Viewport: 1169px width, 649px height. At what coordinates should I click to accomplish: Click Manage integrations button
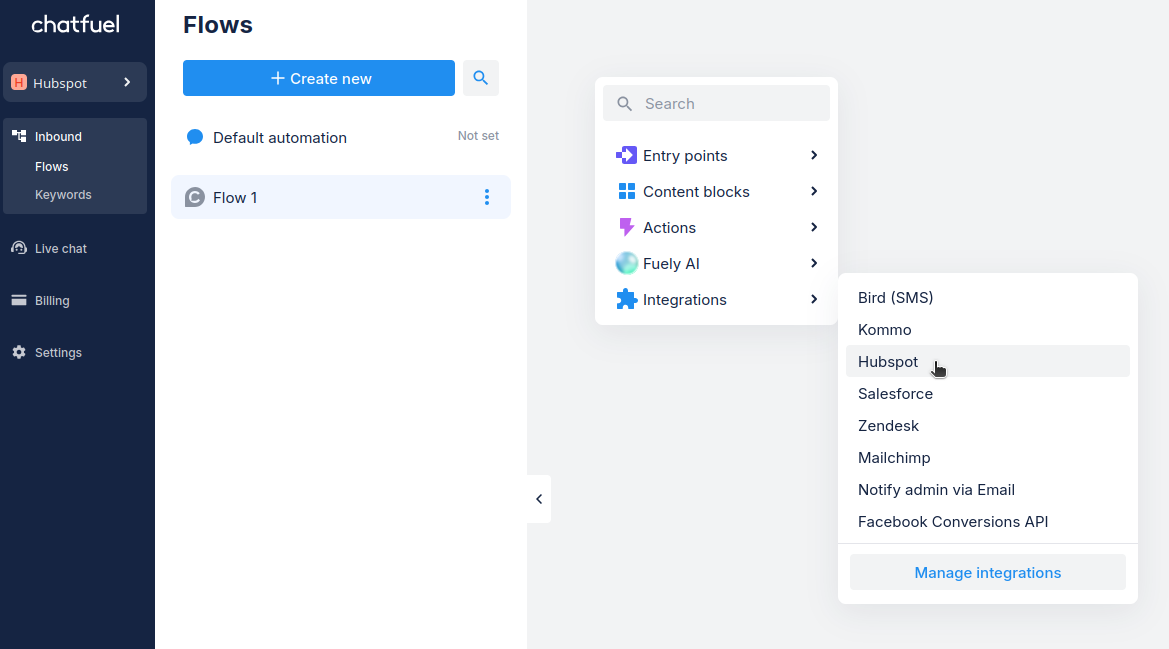click(x=987, y=572)
